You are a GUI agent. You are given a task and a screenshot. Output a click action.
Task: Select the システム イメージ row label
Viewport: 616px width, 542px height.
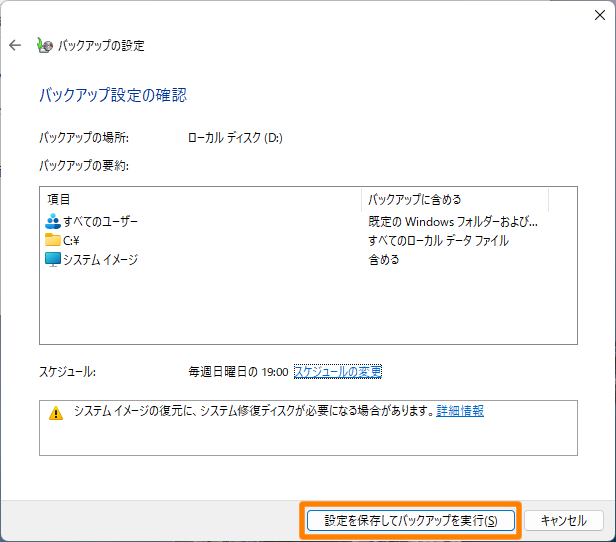click(100, 259)
